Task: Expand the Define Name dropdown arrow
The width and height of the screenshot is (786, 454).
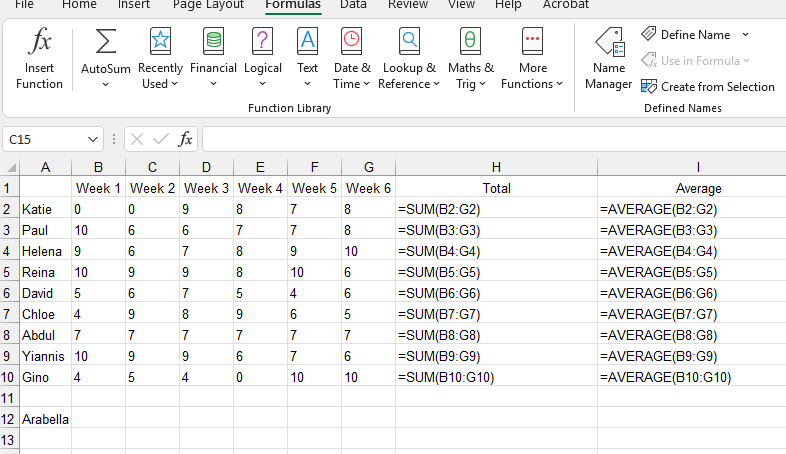Action: (x=745, y=35)
